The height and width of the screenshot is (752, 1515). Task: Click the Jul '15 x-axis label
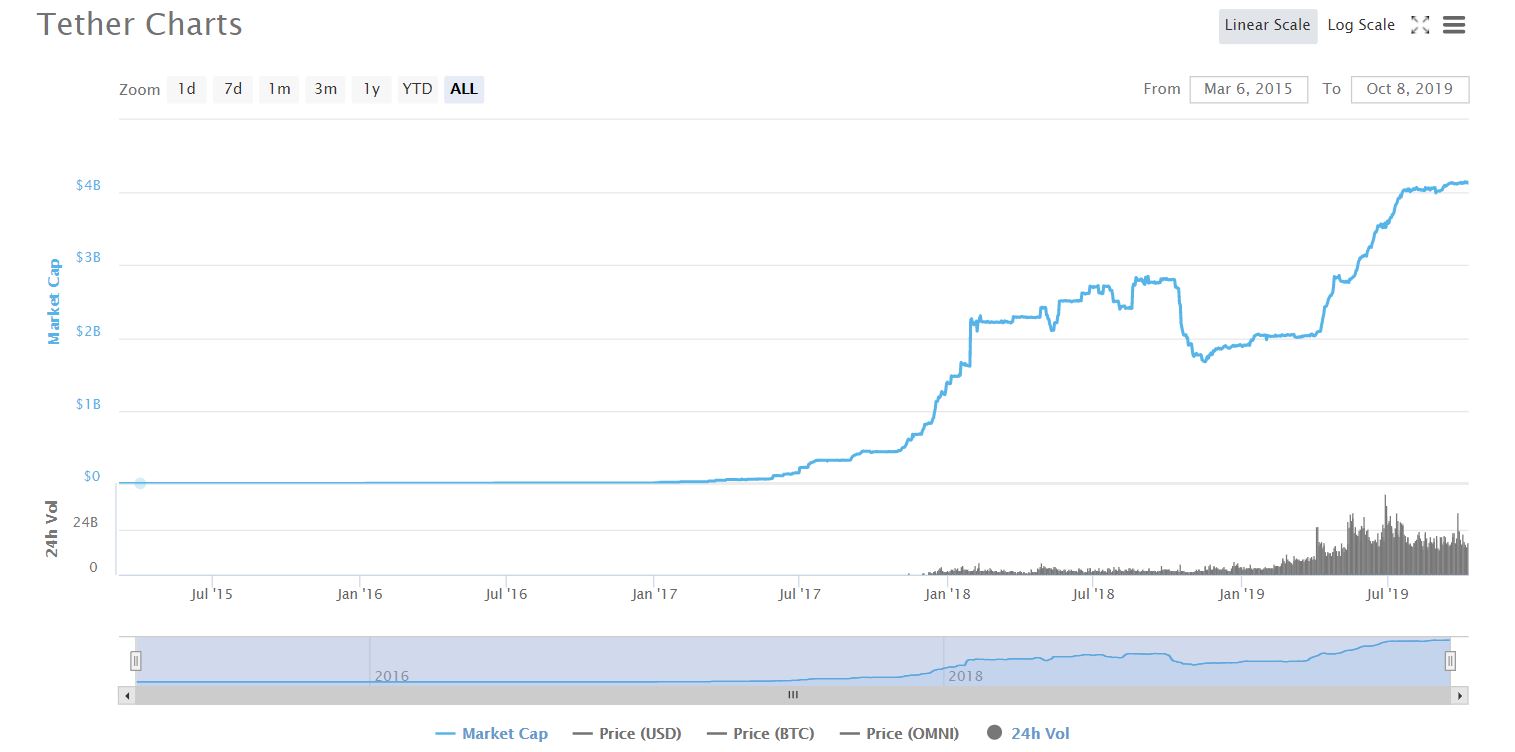pyautogui.click(x=211, y=594)
